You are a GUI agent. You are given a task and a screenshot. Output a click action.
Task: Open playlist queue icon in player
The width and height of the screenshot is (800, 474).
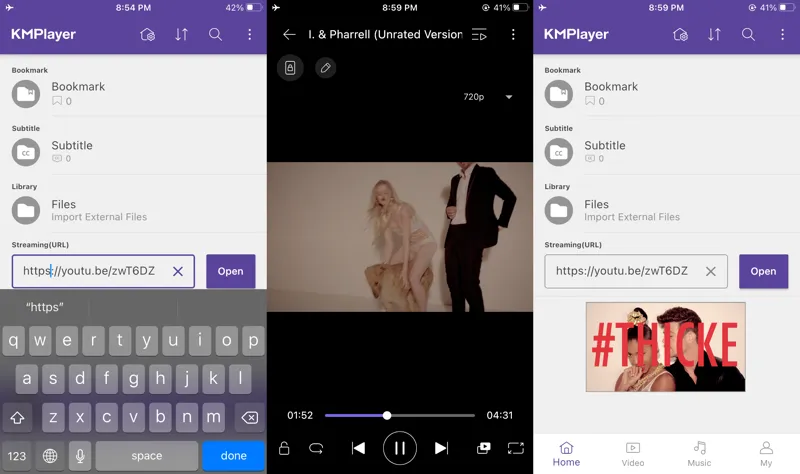coord(479,35)
